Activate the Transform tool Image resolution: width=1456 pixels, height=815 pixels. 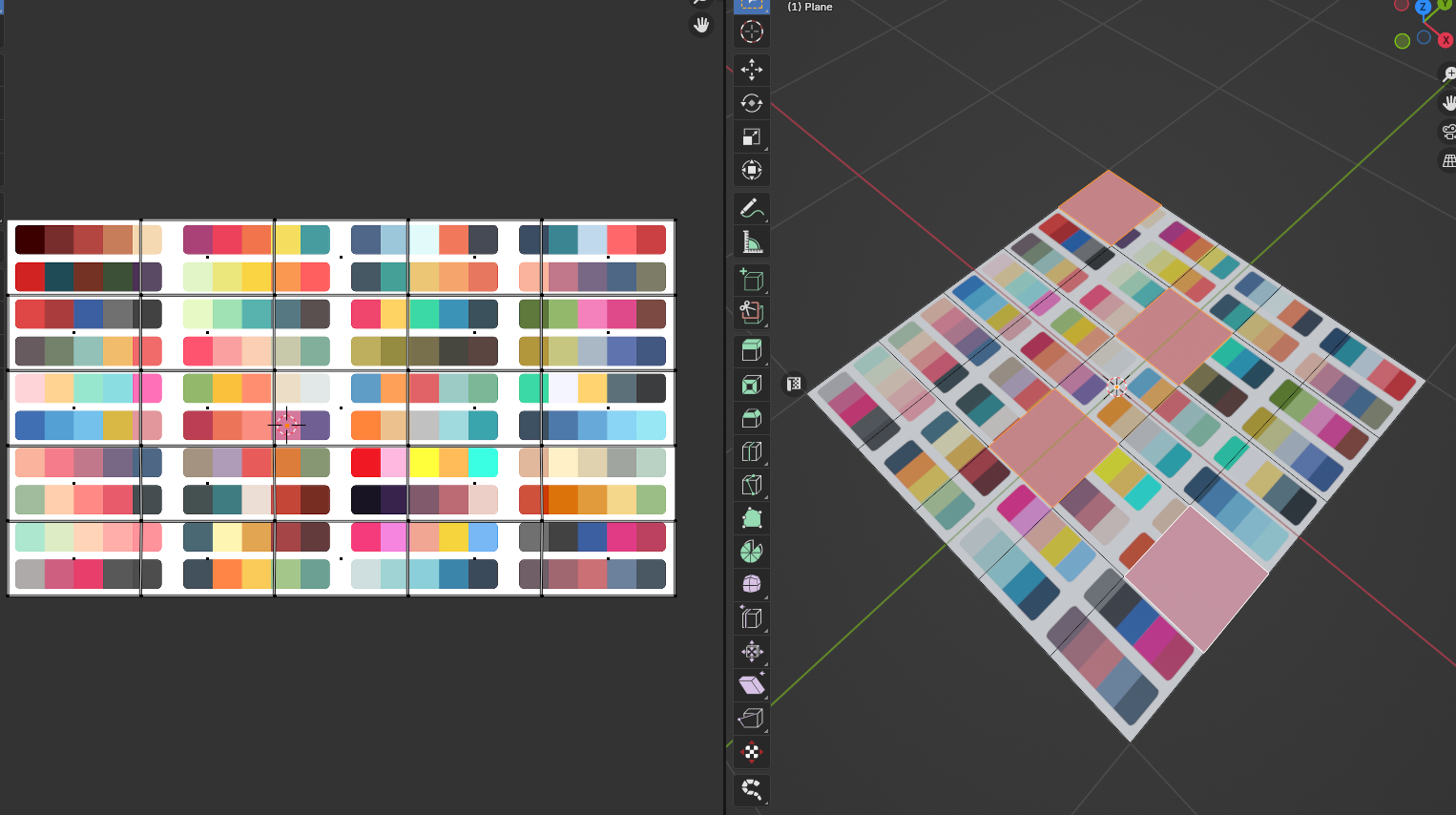[x=752, y=170]
